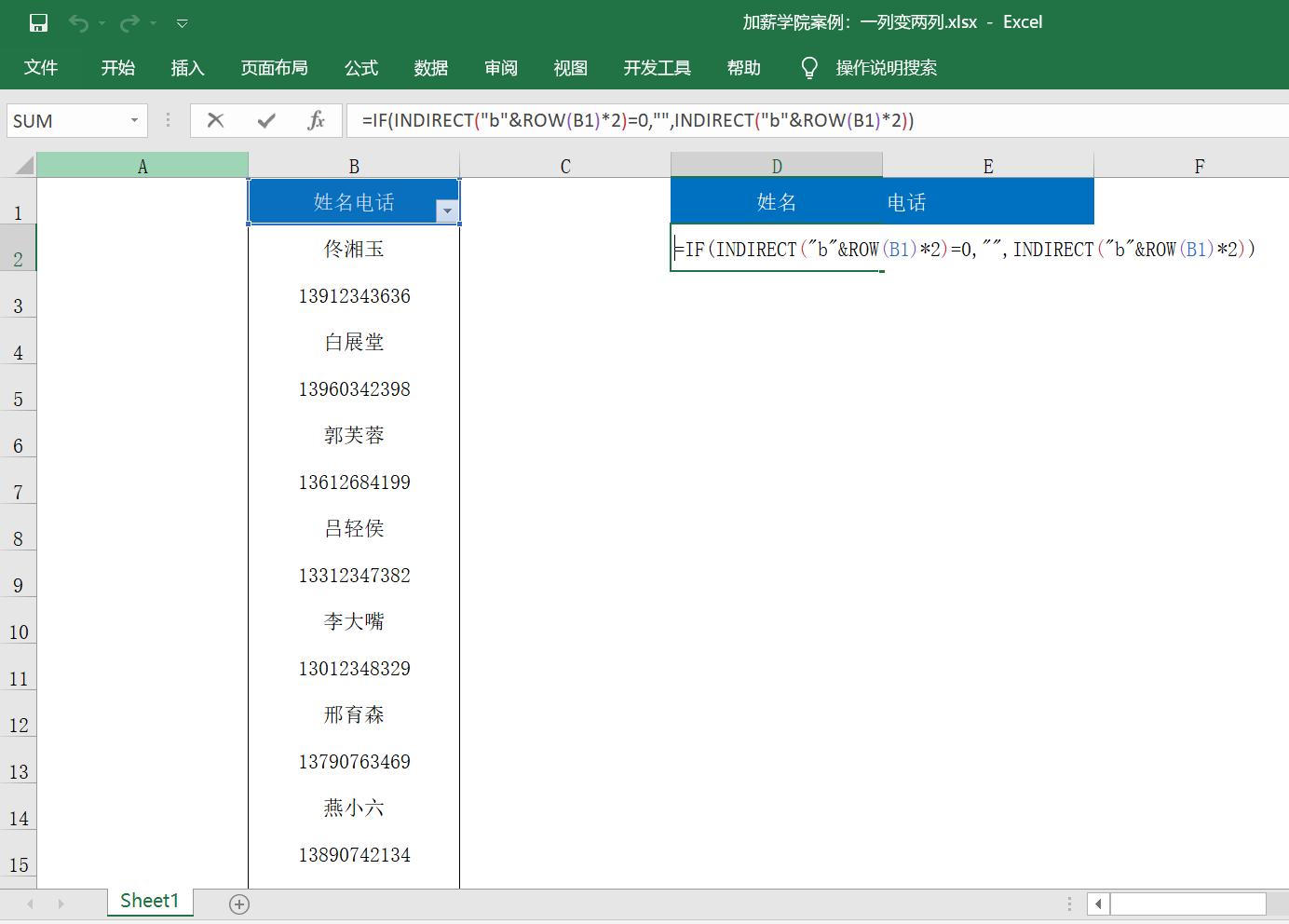Click the Undo icon
The image size is (1289, 924).
click(79, 22)
